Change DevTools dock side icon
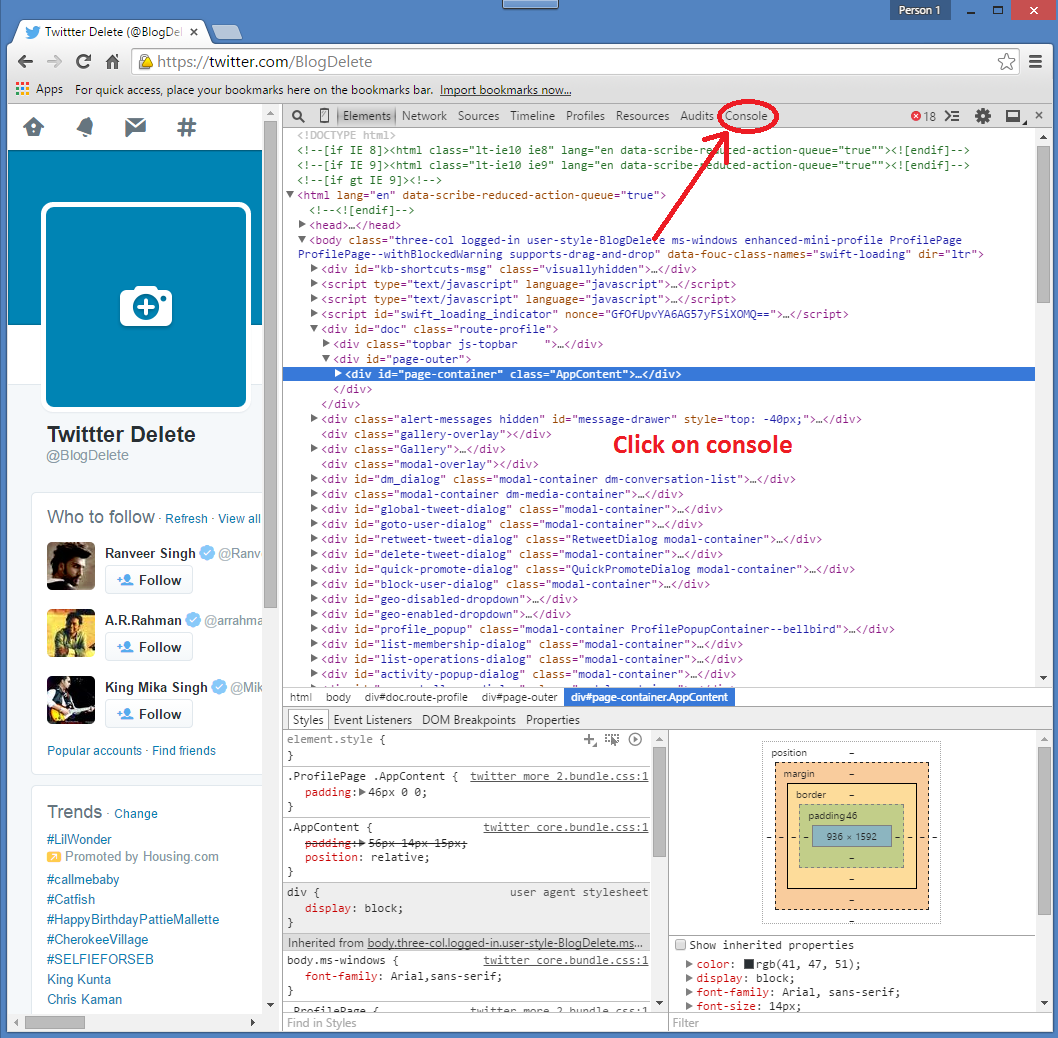This screenshot has height=1038, width=1058. click(x=1015, y=116)
